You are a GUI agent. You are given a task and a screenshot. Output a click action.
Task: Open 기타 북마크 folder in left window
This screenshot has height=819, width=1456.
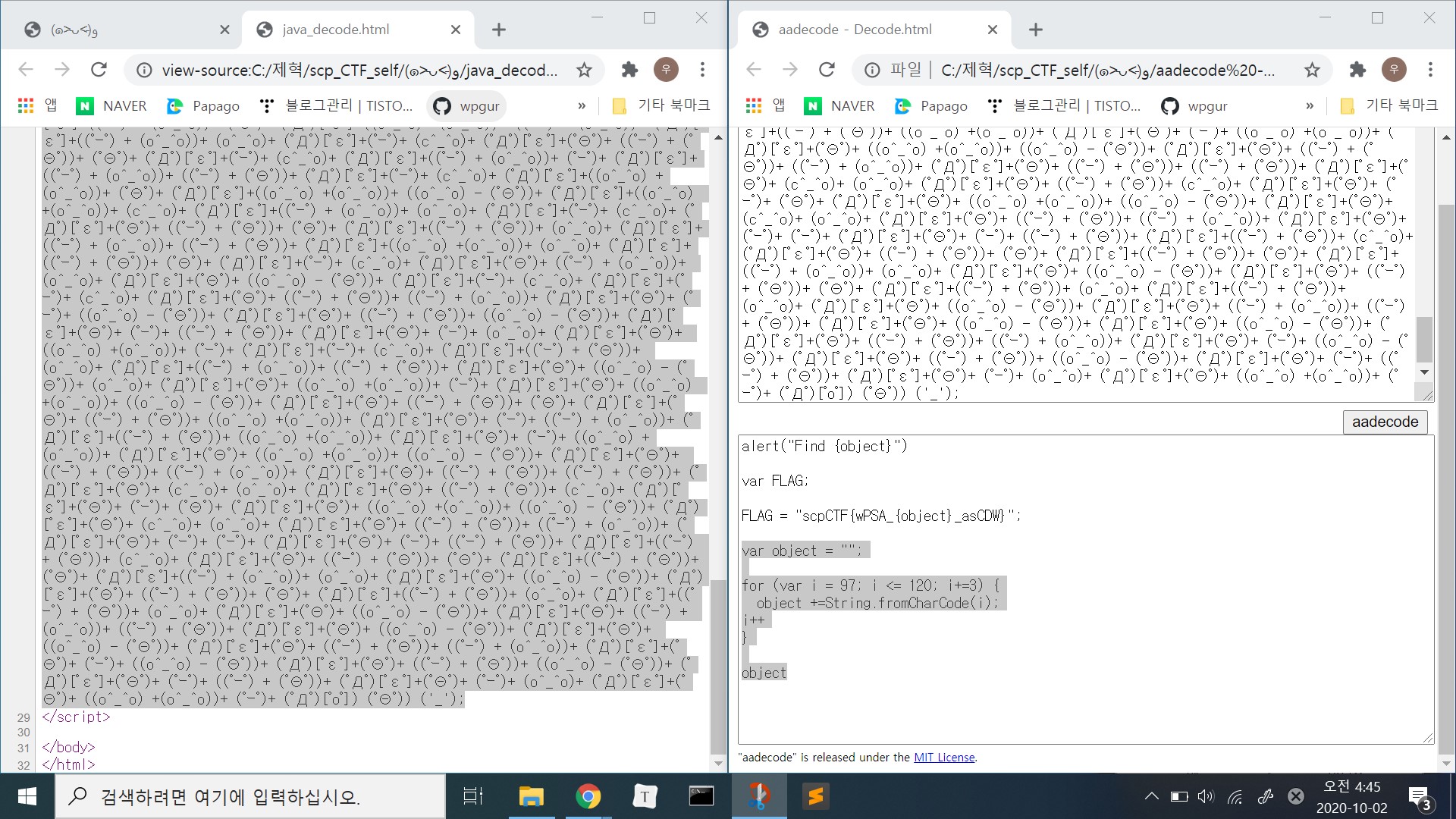(x=661, y=105)
